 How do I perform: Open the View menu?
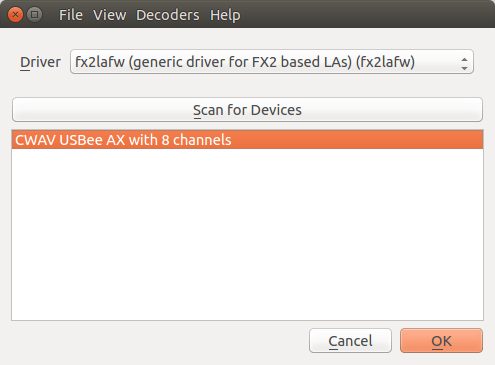point(109,15)
